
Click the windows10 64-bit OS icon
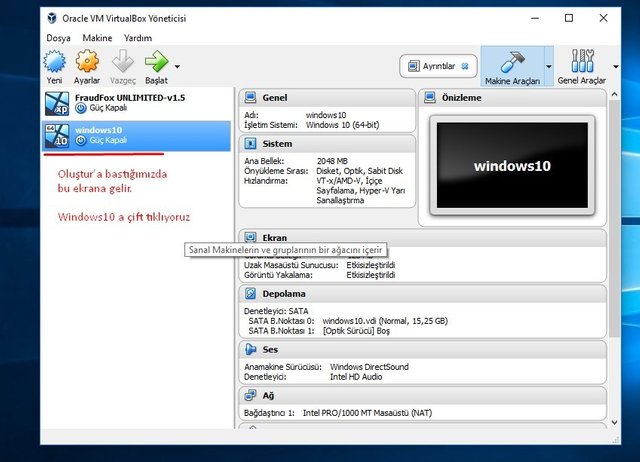coord(57,136)
